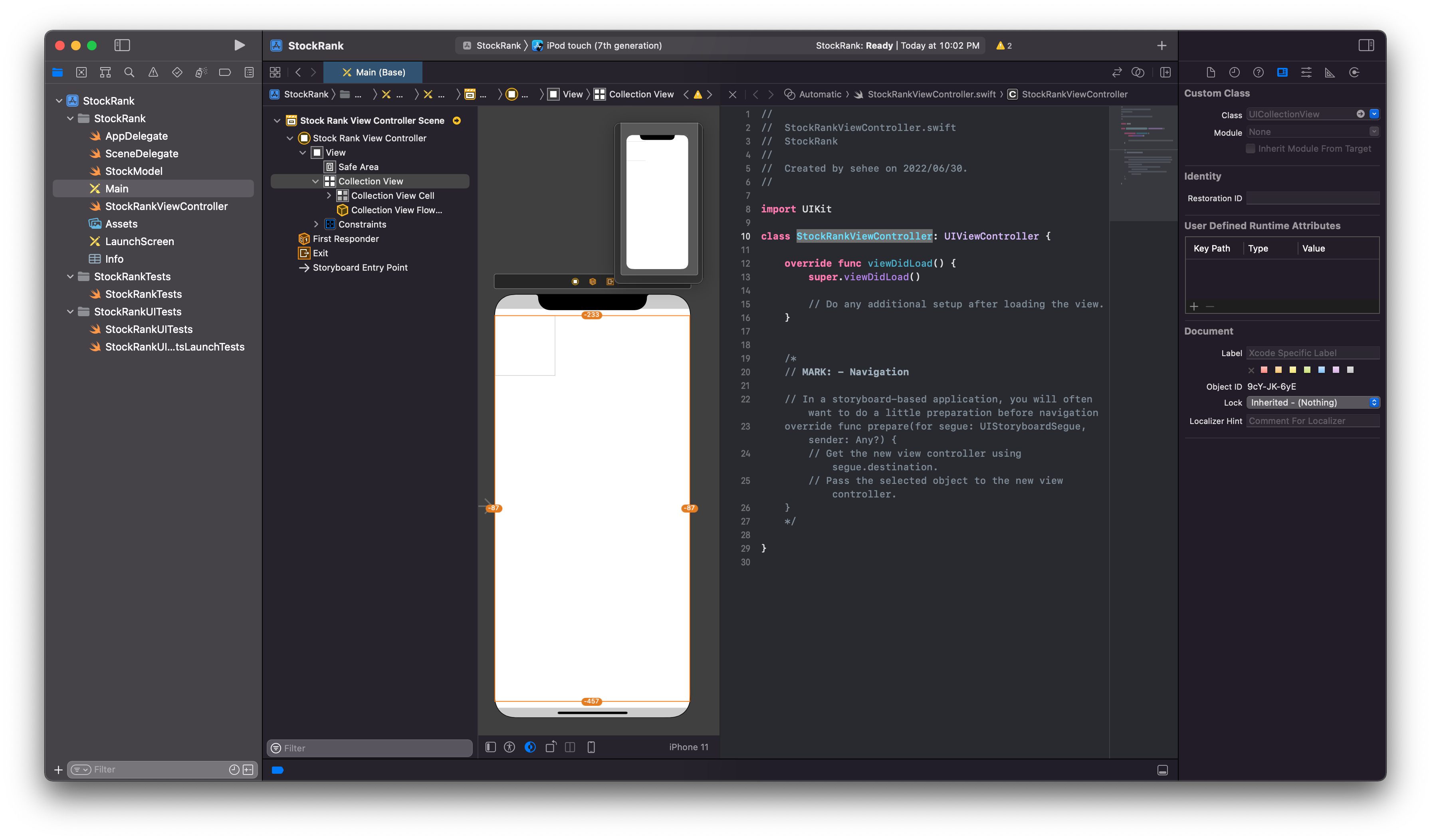The height and width of the screenshot is (840, 1431).
Task: Open the Find navigator magnifier icon
Action: 129,72
